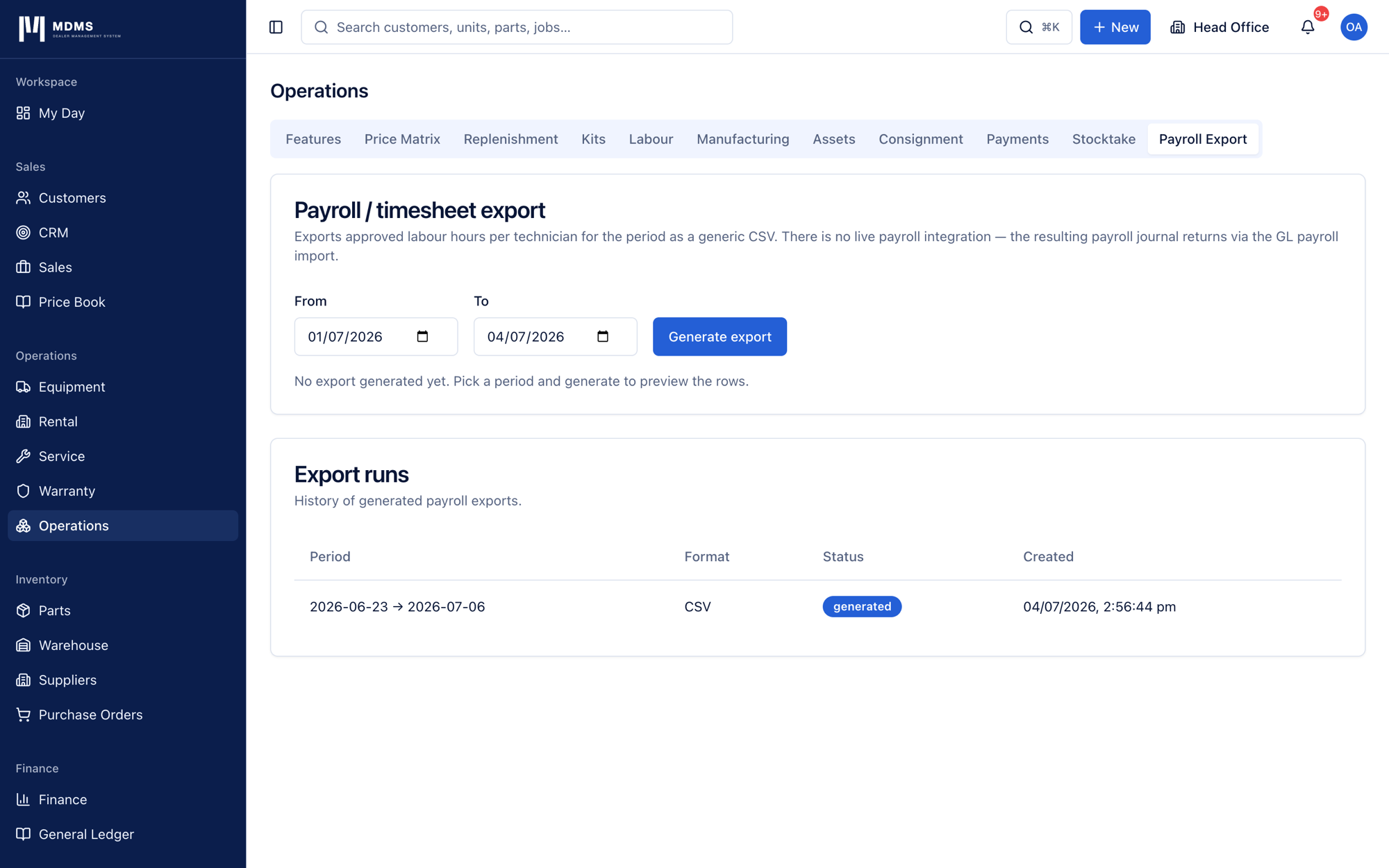Open Parts in Inventory section
Image resolution: width=1389 pixels, height=868 pixels.
pos(123,610)
